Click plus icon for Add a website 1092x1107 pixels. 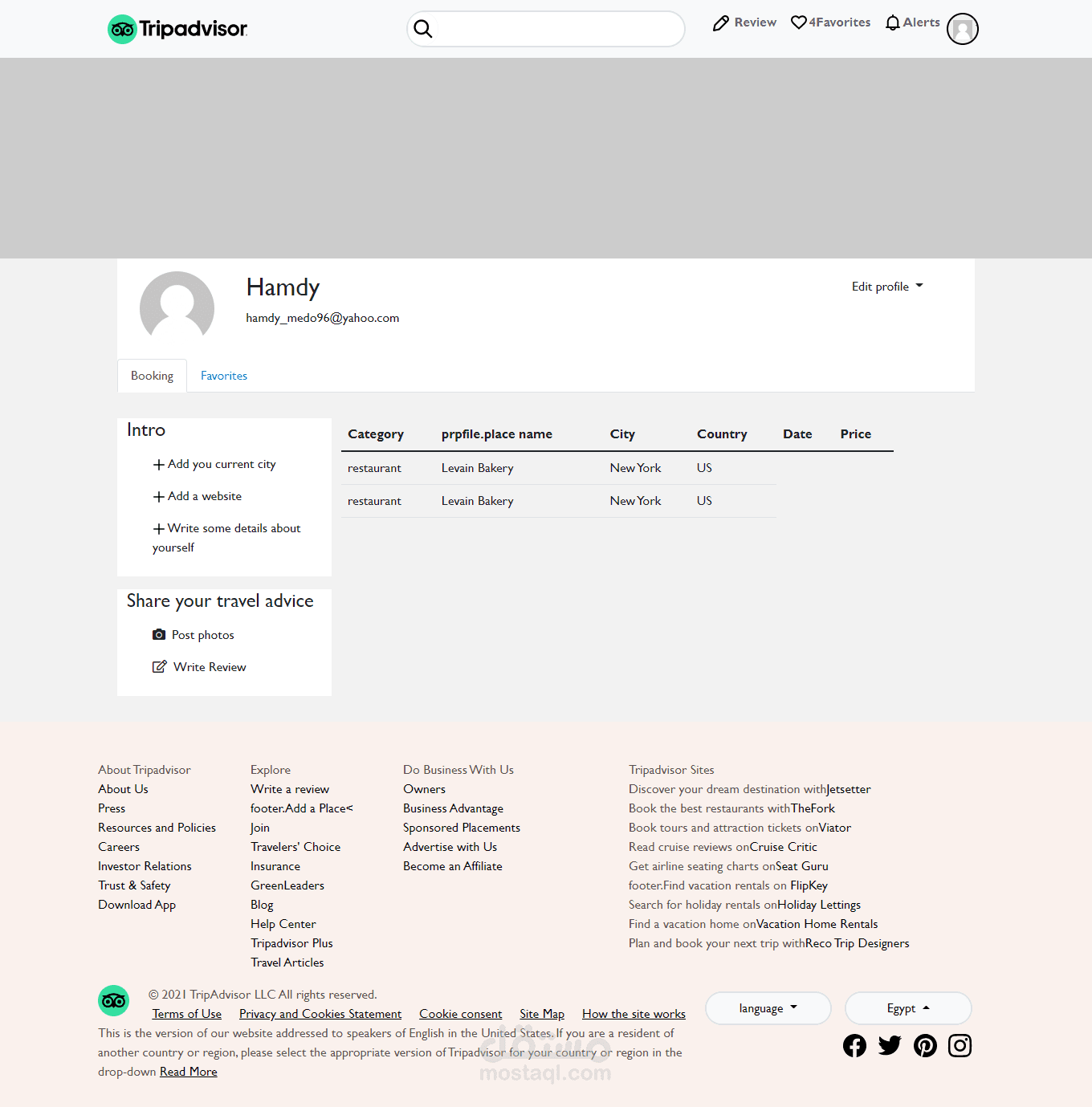pos(159,497)
